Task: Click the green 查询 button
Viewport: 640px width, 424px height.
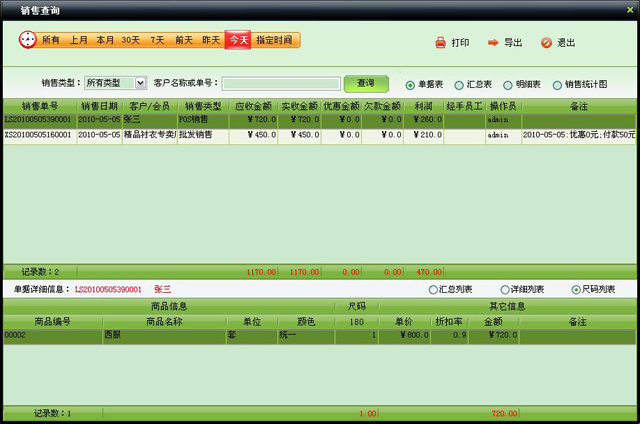Action: 365,83
